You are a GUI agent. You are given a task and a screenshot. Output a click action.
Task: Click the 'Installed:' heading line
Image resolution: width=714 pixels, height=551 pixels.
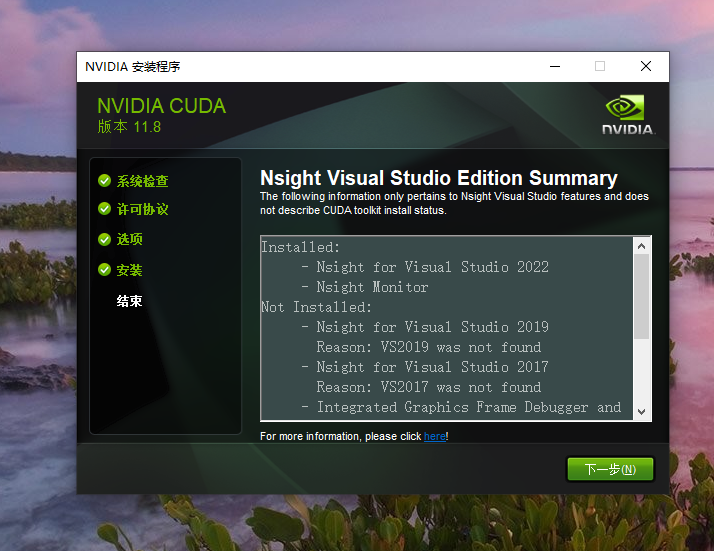[301, 247]
